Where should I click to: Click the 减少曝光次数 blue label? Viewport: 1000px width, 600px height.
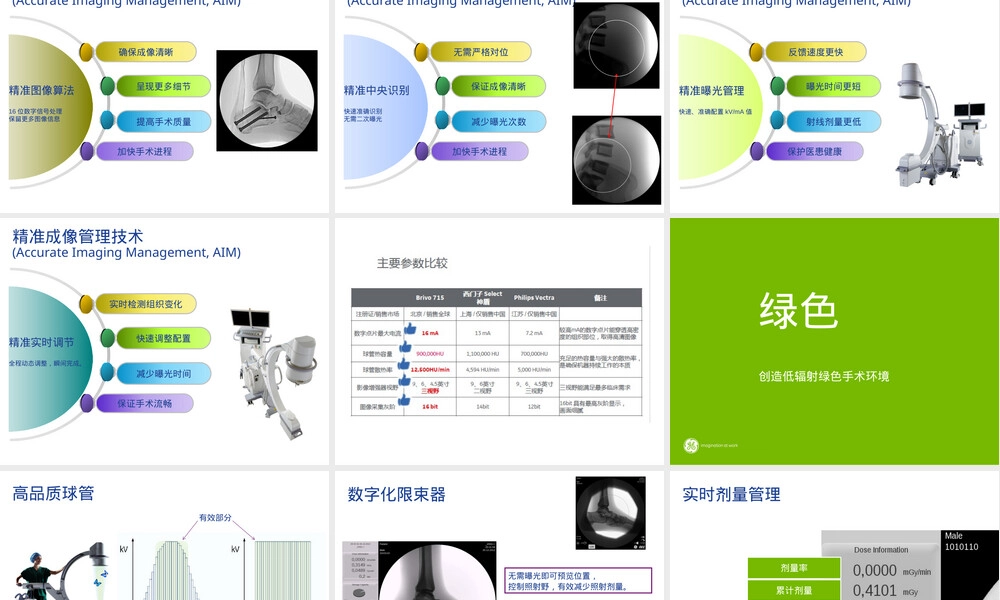point(499,121)
